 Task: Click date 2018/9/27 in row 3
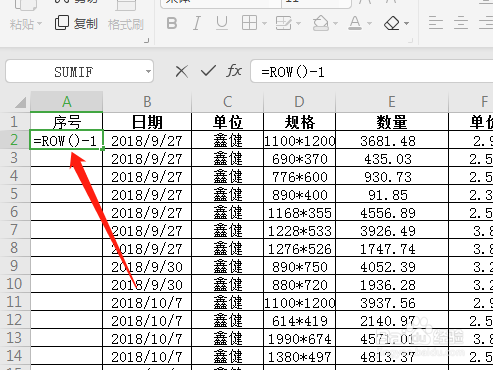coord(147,158)
